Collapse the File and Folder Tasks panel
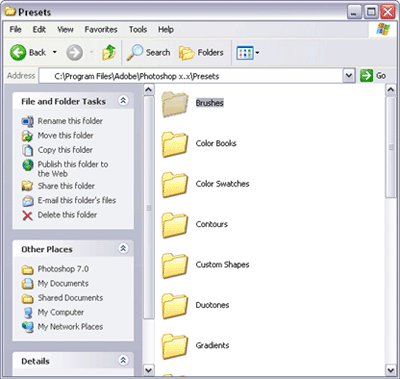Screen dimensions: 400x379 point(123,100)
